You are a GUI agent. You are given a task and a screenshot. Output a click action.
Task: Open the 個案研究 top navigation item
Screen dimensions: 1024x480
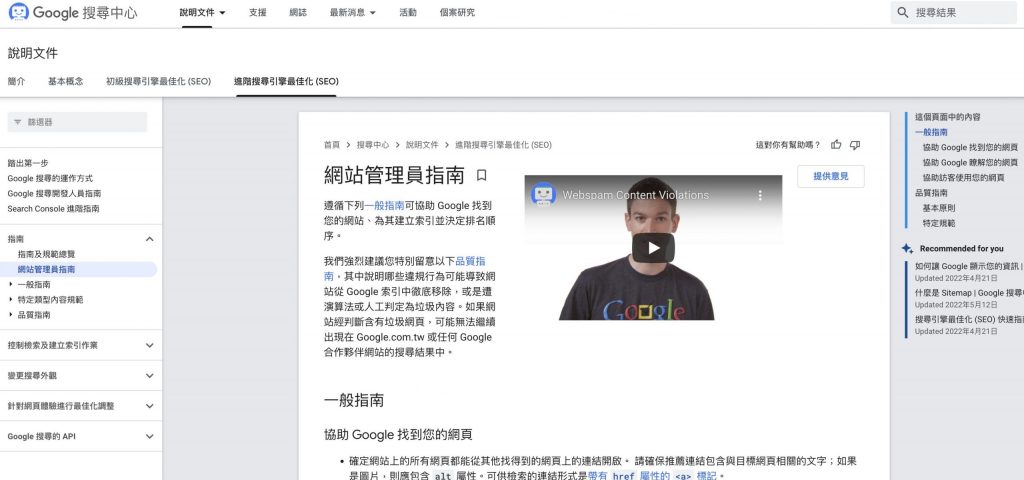point(457,12)
